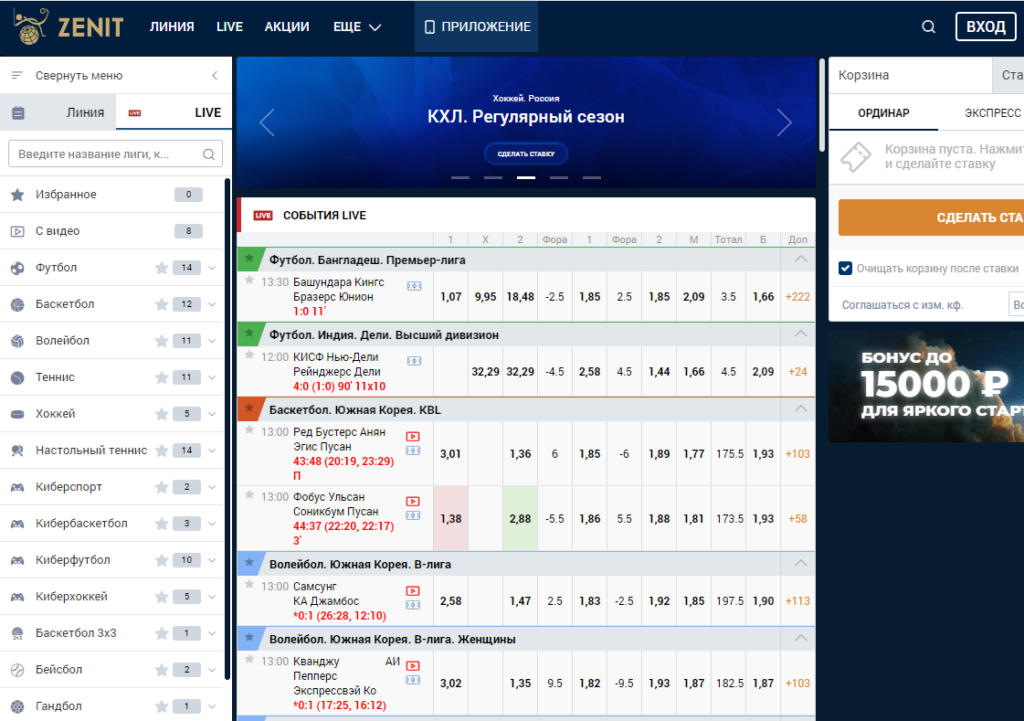Click orange СДЕЛАТЬ СТАВКУ bet slip button
Image resolution: width=1024 pixels, height=721 pixels.
[x=931, y=217]
